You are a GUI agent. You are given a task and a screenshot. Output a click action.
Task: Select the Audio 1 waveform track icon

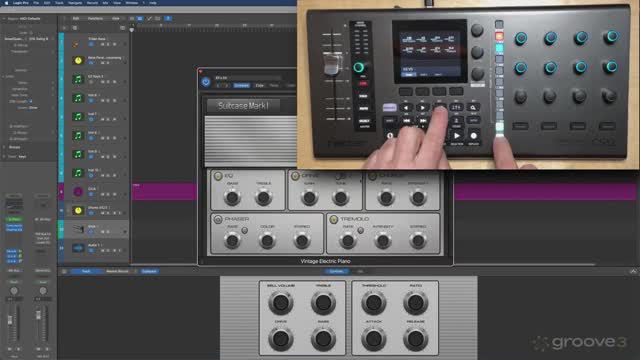click(78, 248)
